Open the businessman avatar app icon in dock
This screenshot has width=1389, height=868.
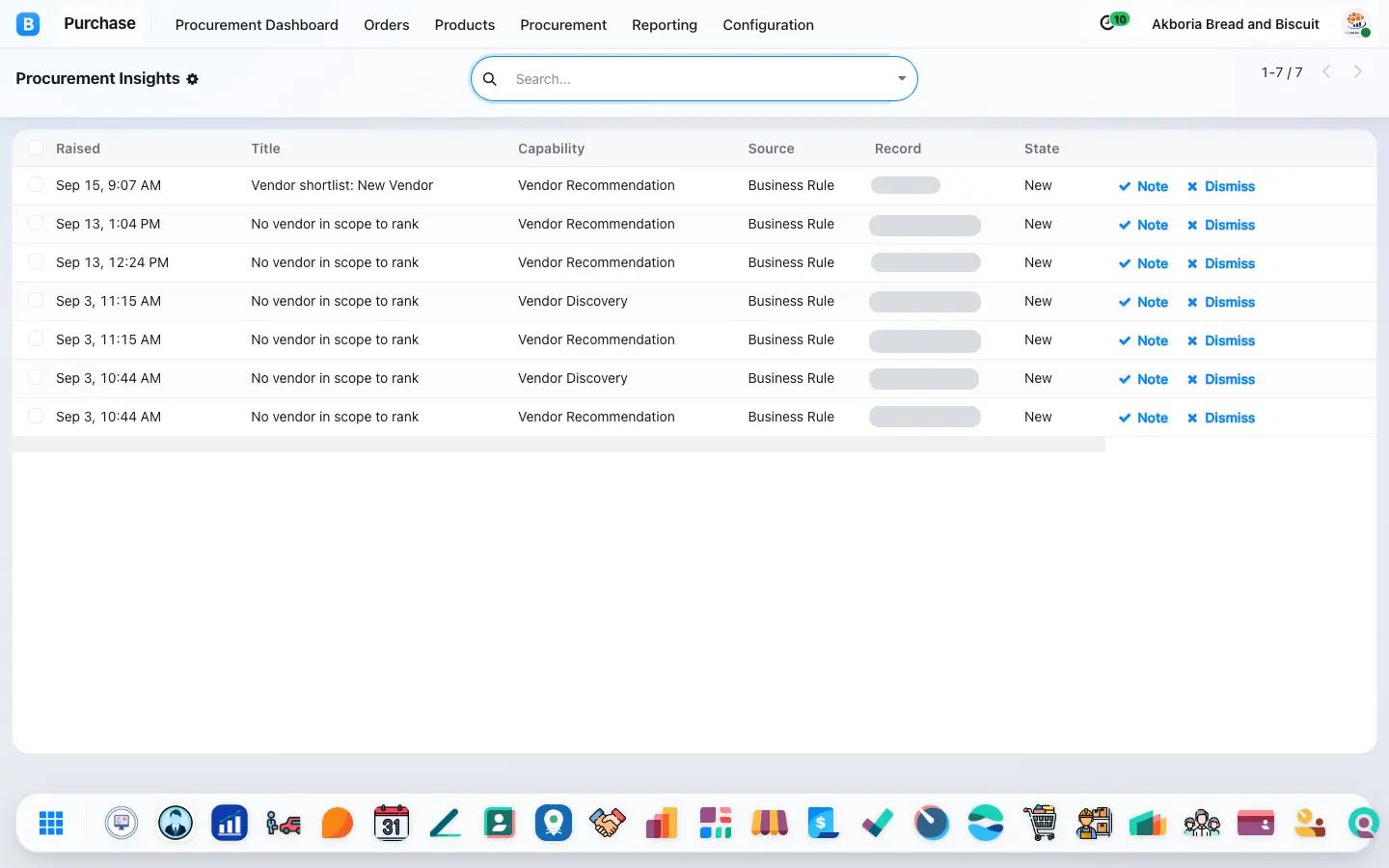pyautogui.click(x=176, y=823)
